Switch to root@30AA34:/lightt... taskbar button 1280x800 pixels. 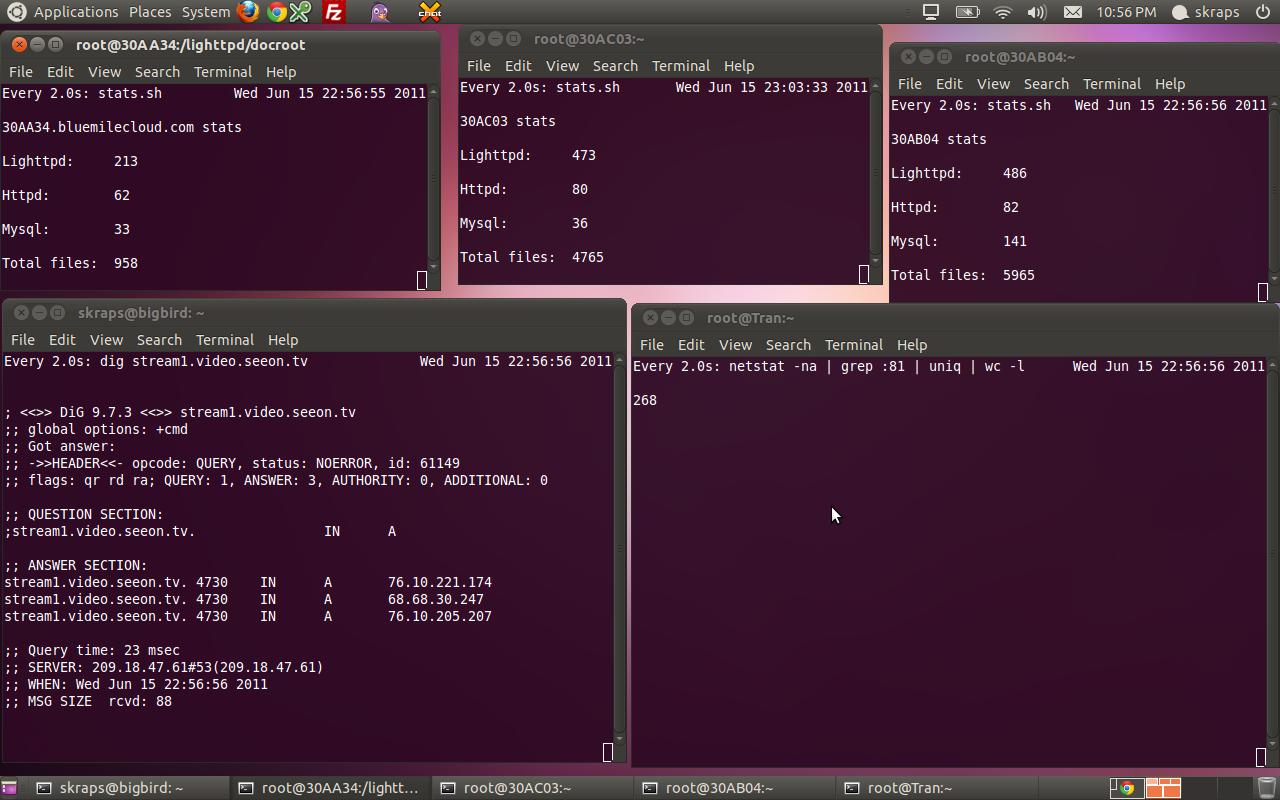pyautogui.click(x=329, y=788)
